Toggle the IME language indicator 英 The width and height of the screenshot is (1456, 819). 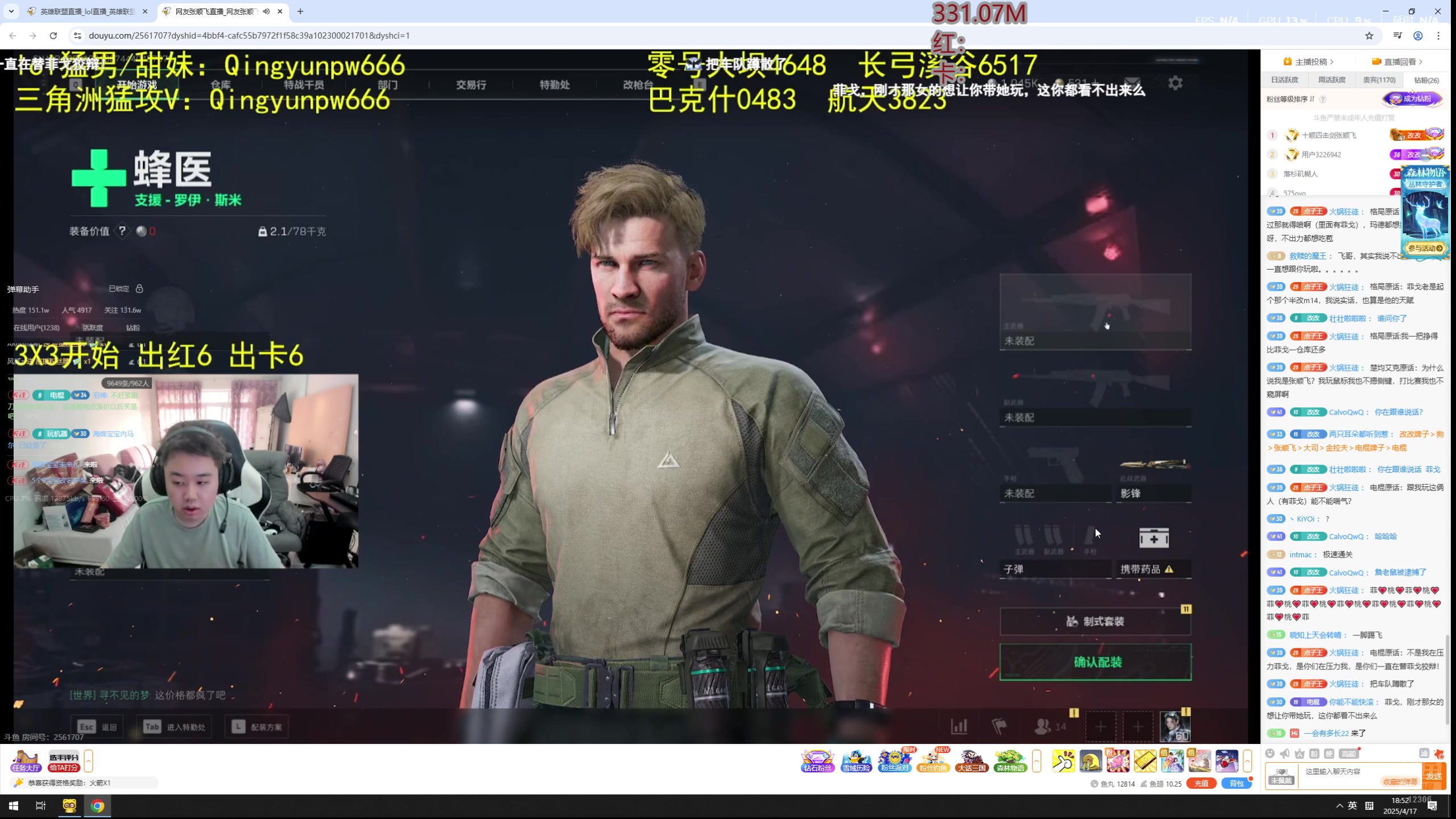(1352, 805)
